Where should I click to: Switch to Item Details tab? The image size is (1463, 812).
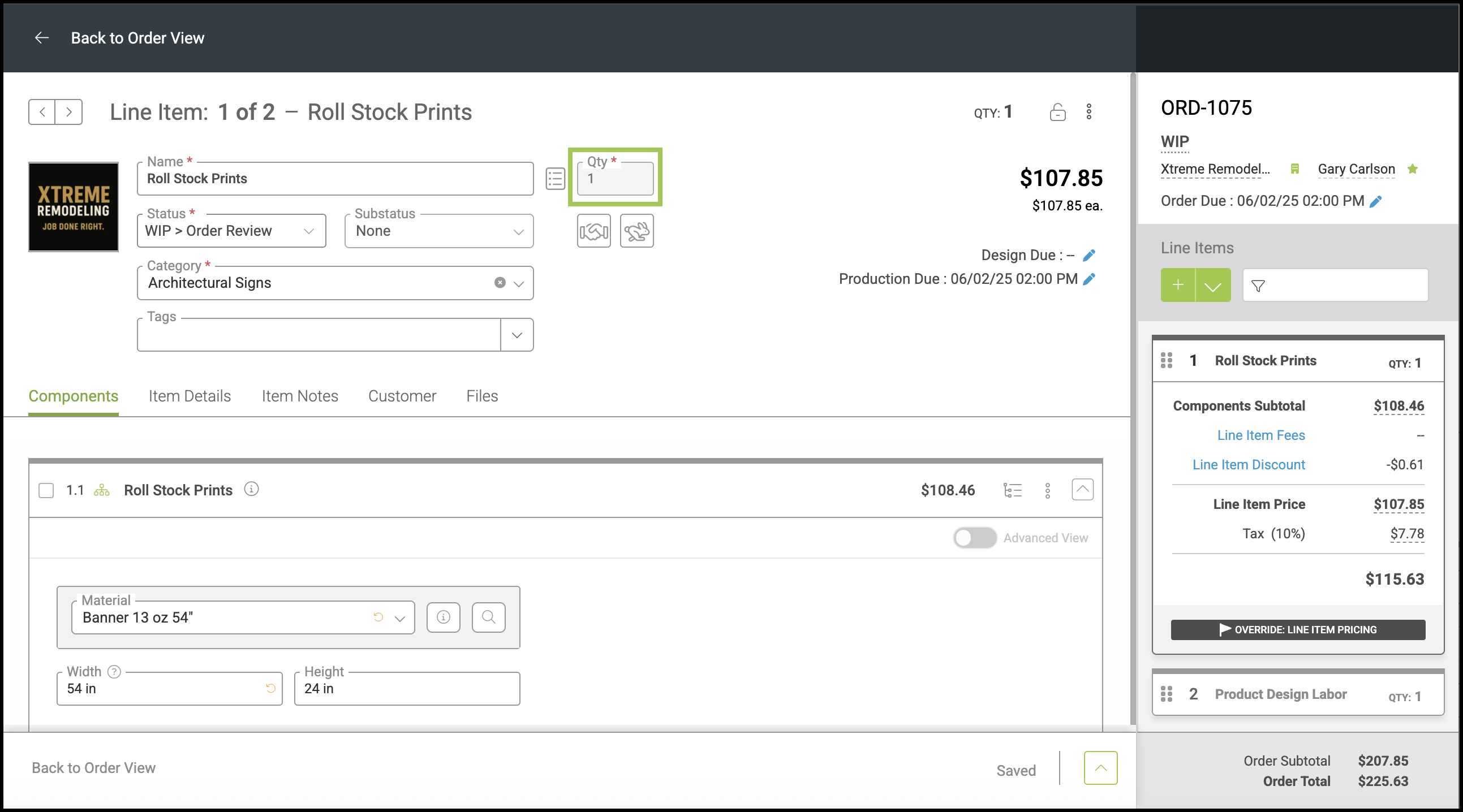190,396
